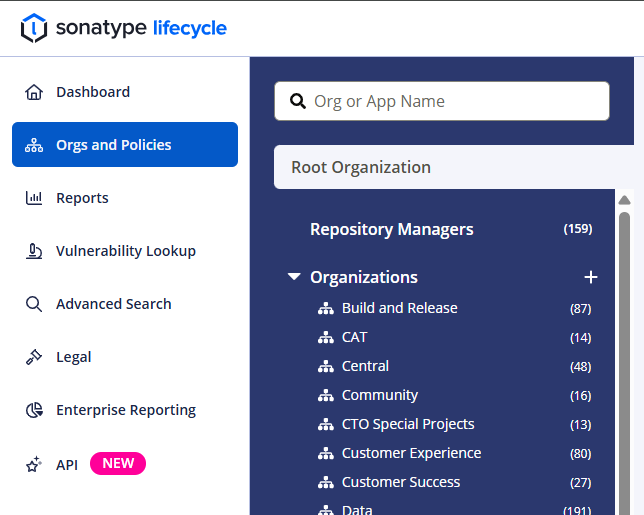This screenshot has height=515, width=644.
Task: Click the scroll up arrow in org list
Action: (x=624, y=200)
